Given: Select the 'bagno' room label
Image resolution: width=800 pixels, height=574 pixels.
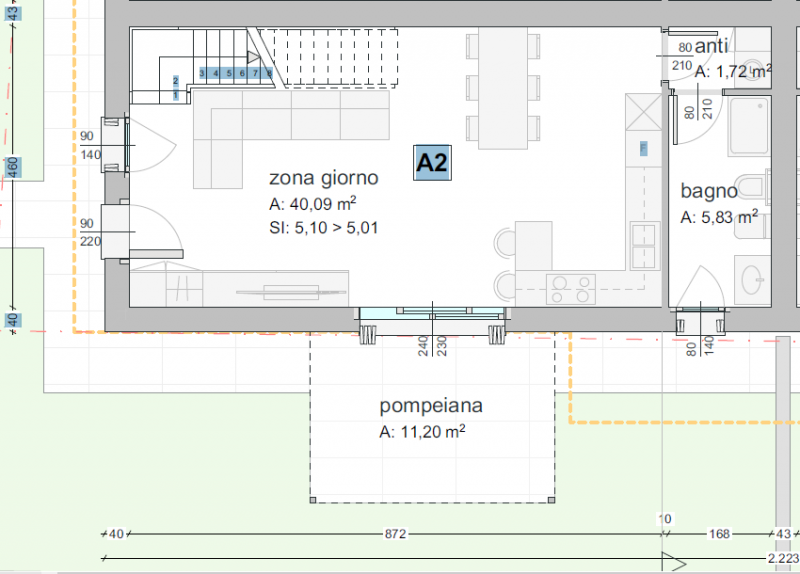Looking at the screenshot, I should click(x=709, y=190).
